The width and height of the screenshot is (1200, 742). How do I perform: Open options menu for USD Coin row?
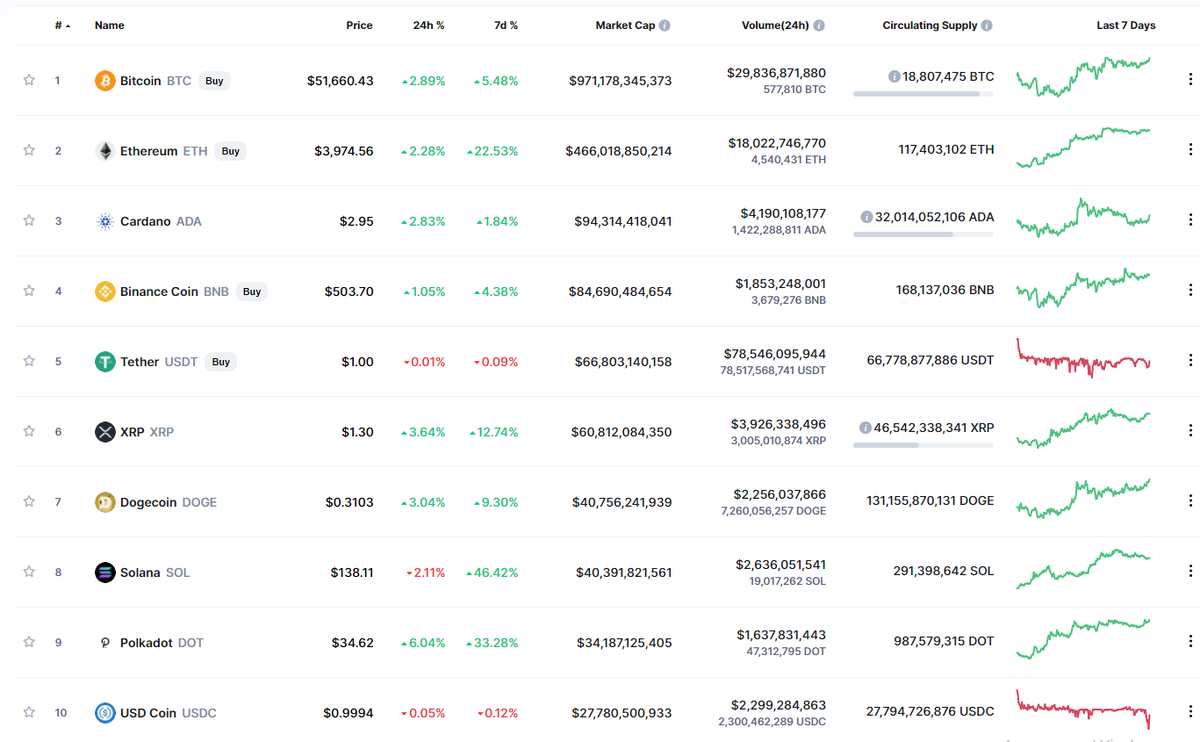tap(1190, 711)
